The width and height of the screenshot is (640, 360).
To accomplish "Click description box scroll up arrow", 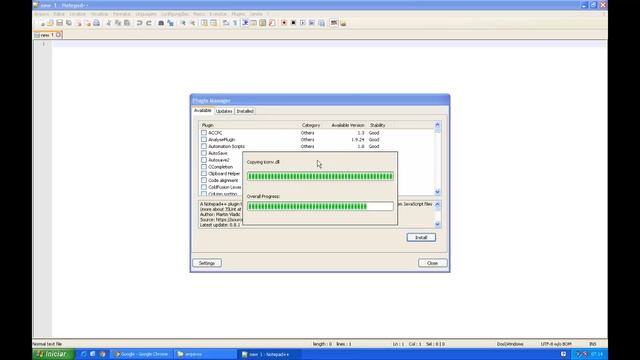I will (437, 204).
